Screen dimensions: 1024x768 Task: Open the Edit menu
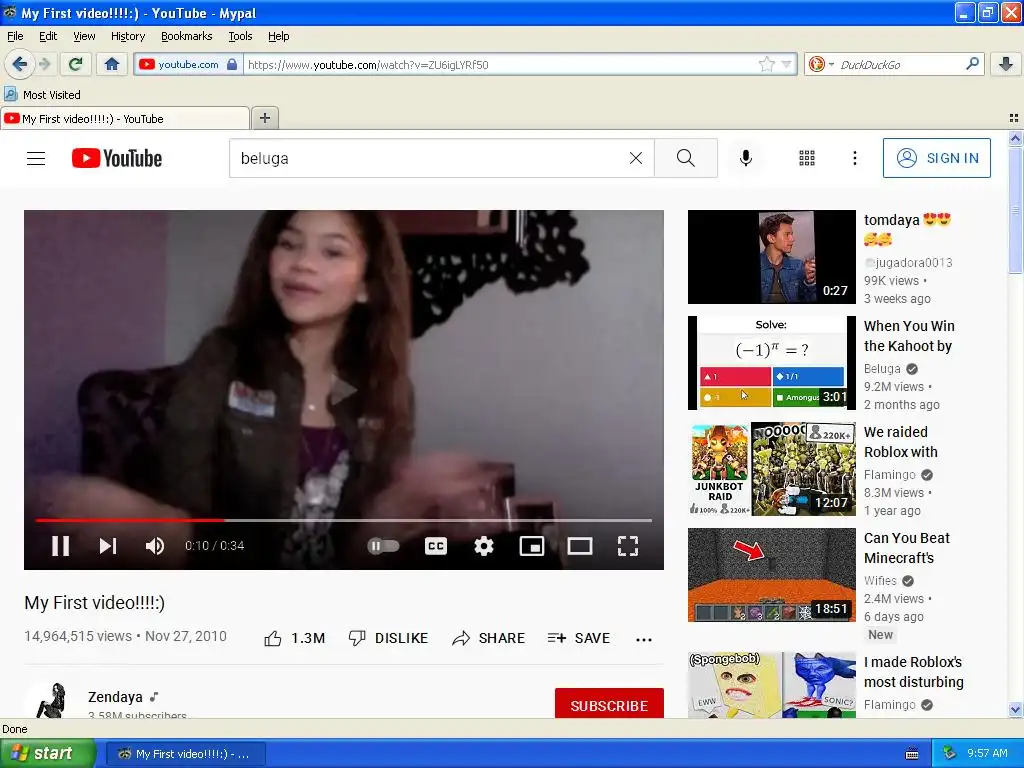pyautogui.click(x=48, y=36)
